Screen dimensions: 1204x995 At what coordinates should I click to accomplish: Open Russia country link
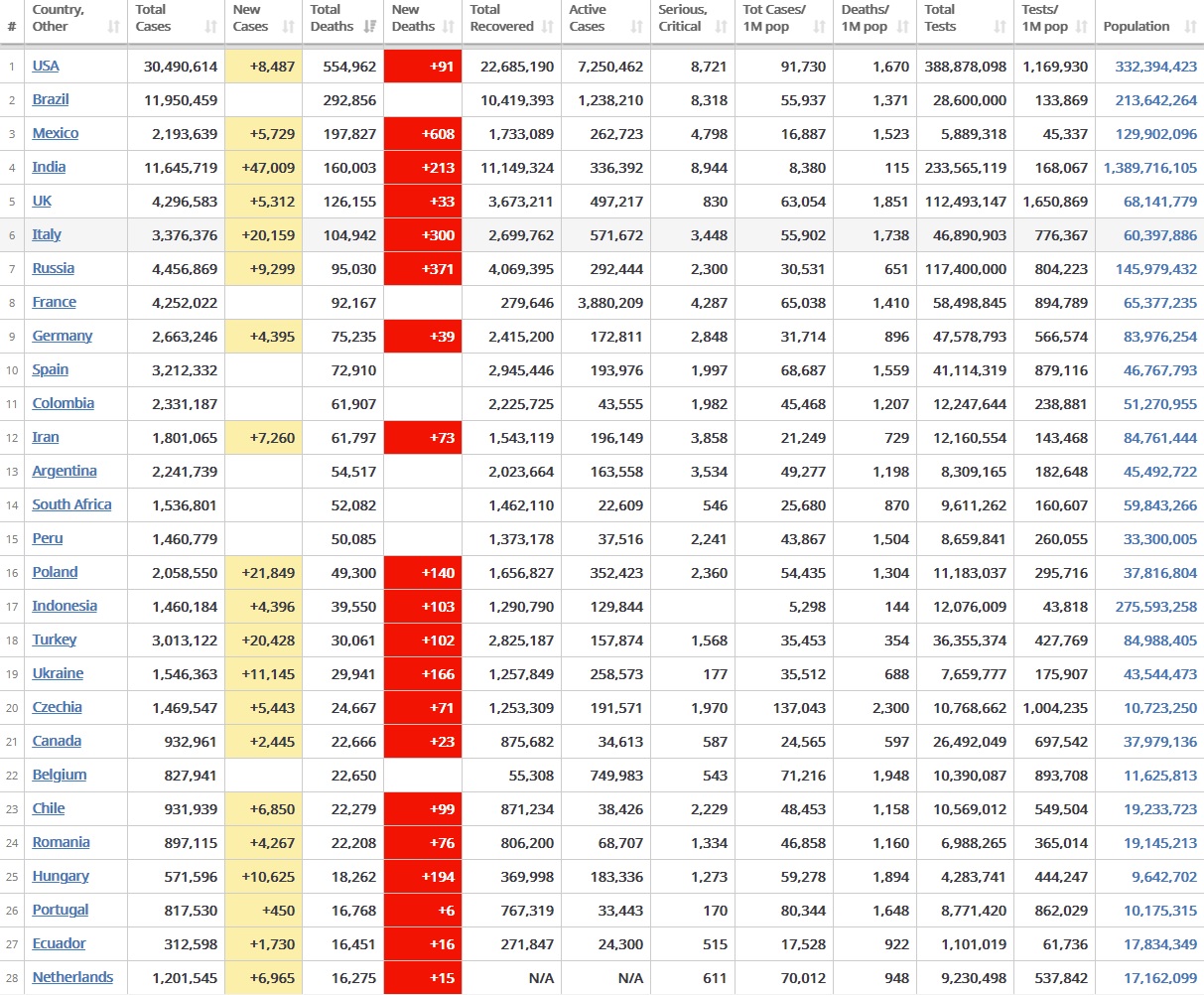point(54,268)
